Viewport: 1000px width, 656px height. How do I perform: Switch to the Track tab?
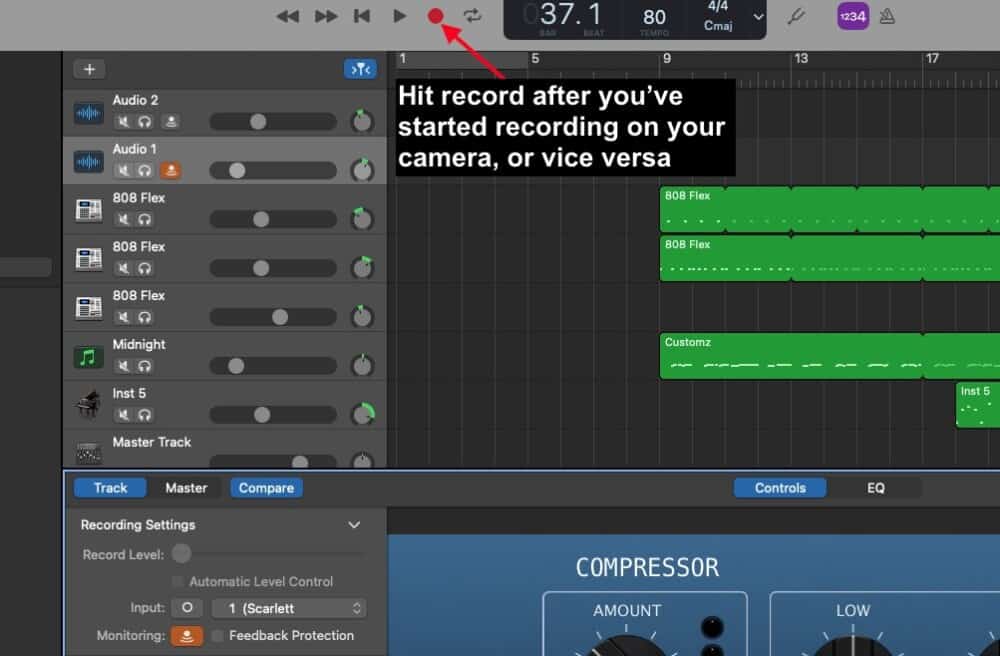click(110, 488)
